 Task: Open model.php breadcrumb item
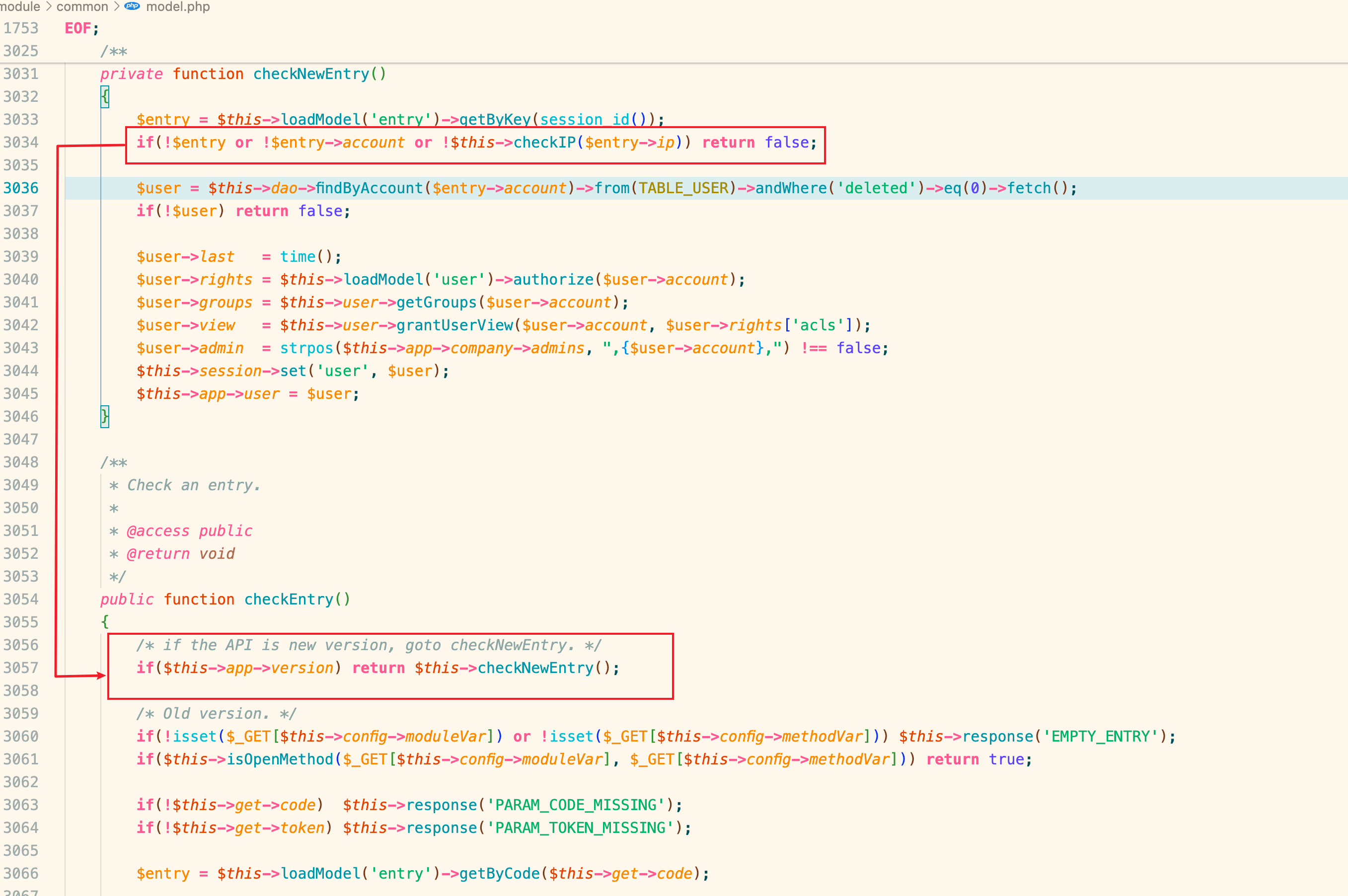click(x=178, y=6)
